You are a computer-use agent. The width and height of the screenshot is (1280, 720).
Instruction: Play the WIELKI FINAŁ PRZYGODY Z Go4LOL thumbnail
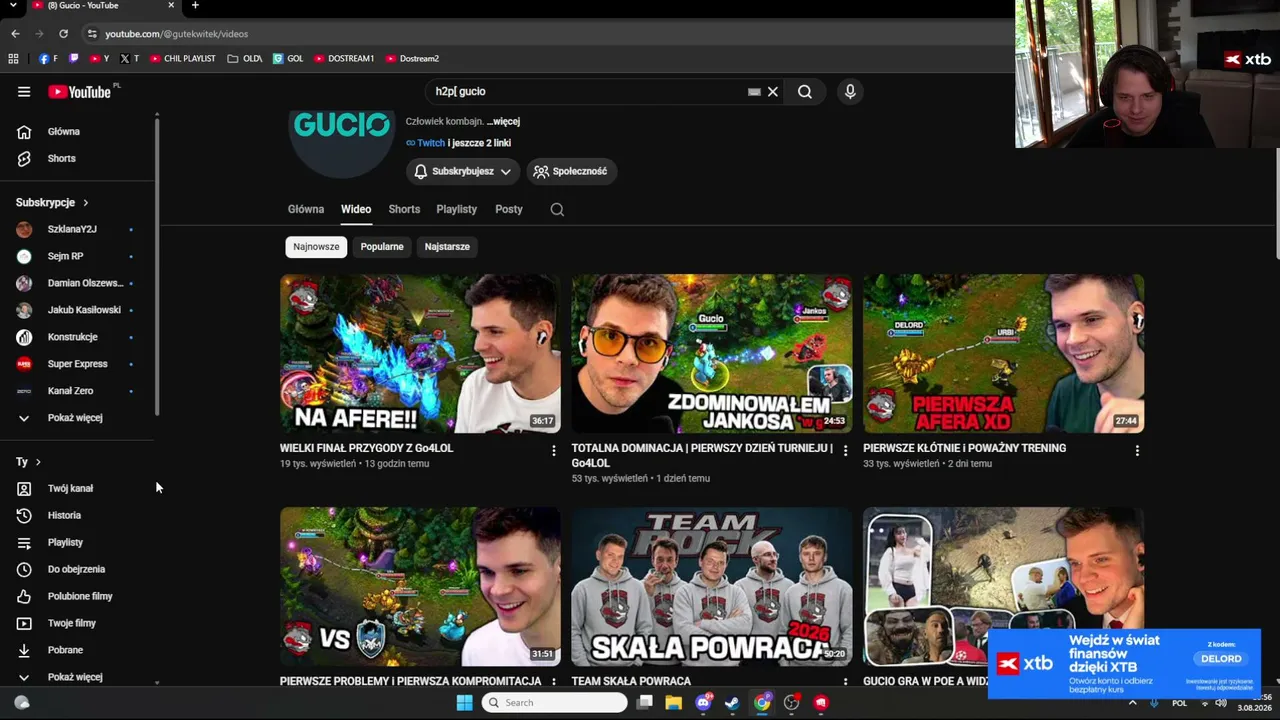coord(420,354)
